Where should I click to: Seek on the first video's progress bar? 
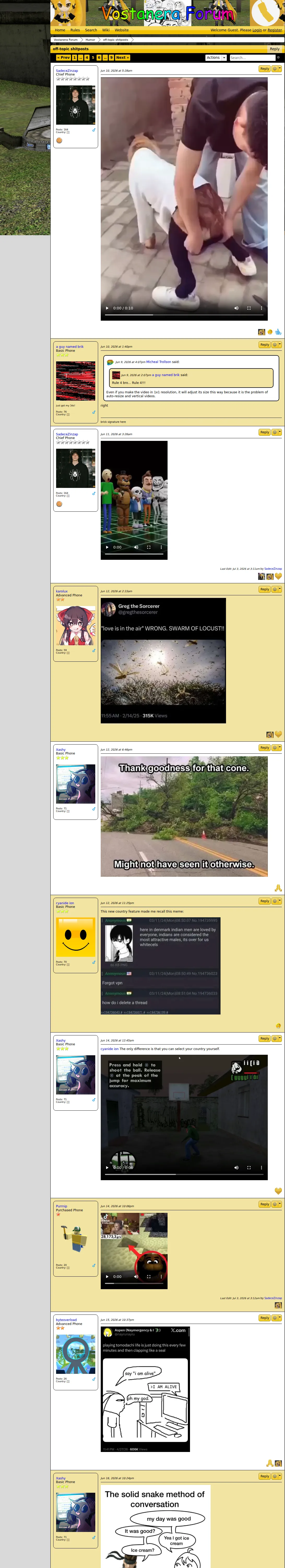[184, 315]
